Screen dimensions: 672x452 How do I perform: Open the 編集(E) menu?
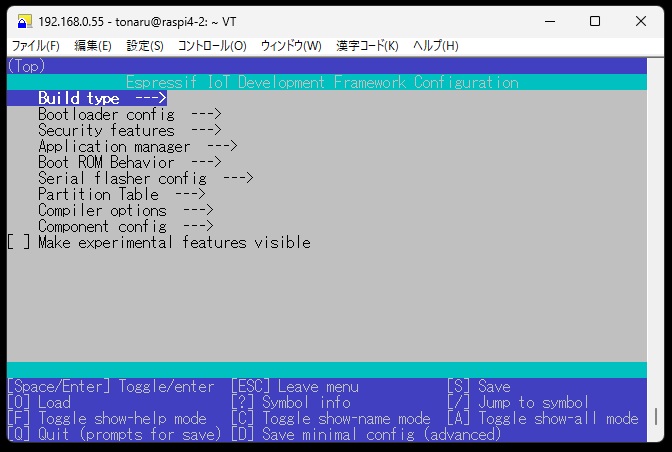pyautogui.click(x=93, y=46)
